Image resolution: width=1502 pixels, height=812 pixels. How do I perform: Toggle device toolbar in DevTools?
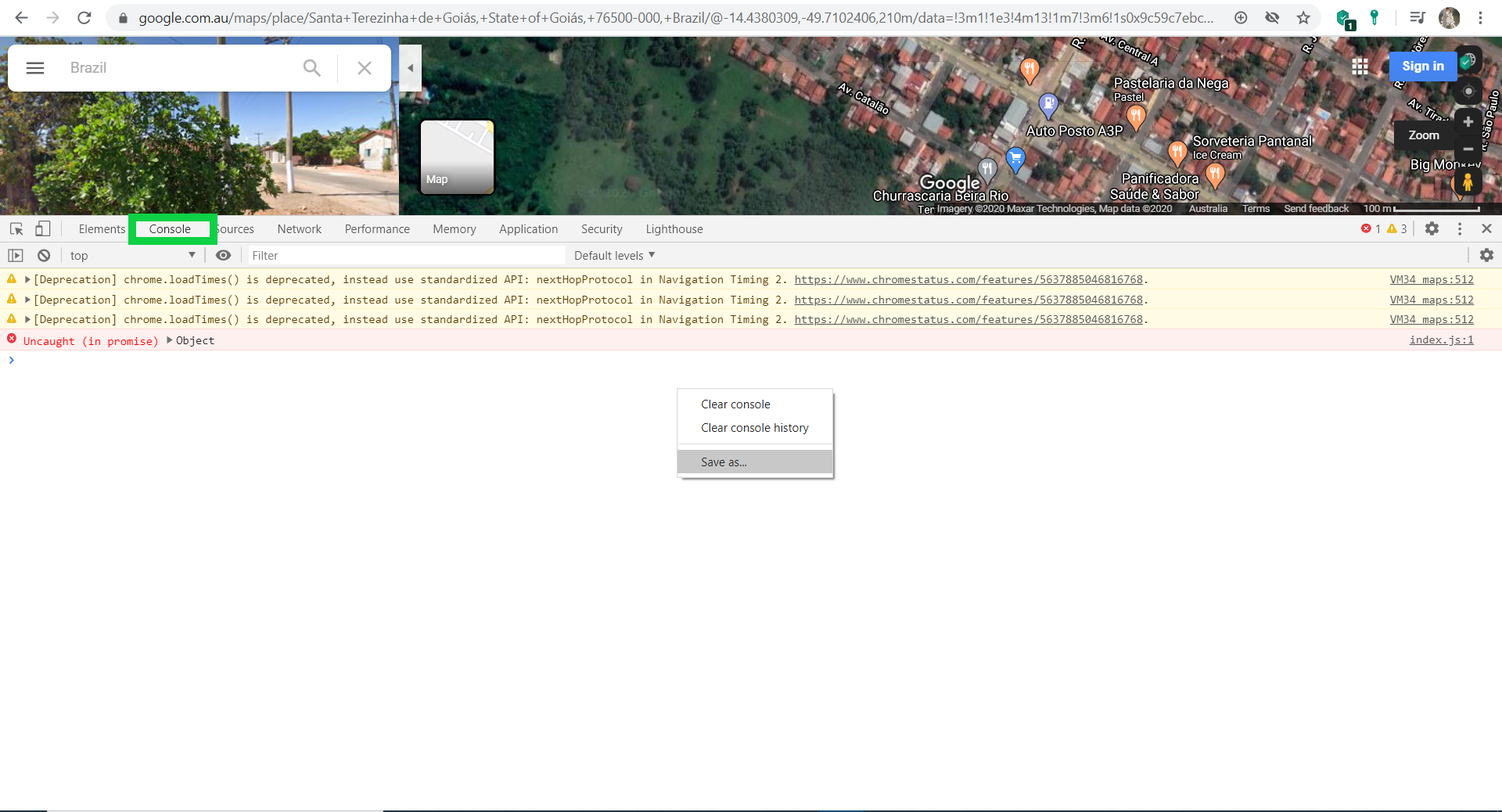tap(43, 229)
